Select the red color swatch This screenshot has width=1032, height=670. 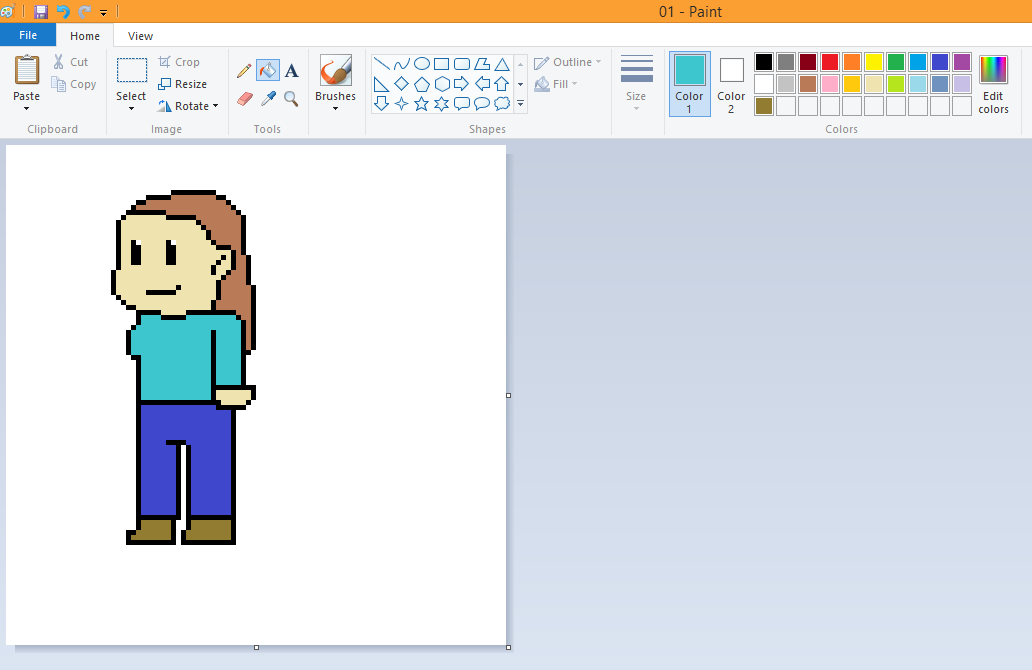coord(829,61)
